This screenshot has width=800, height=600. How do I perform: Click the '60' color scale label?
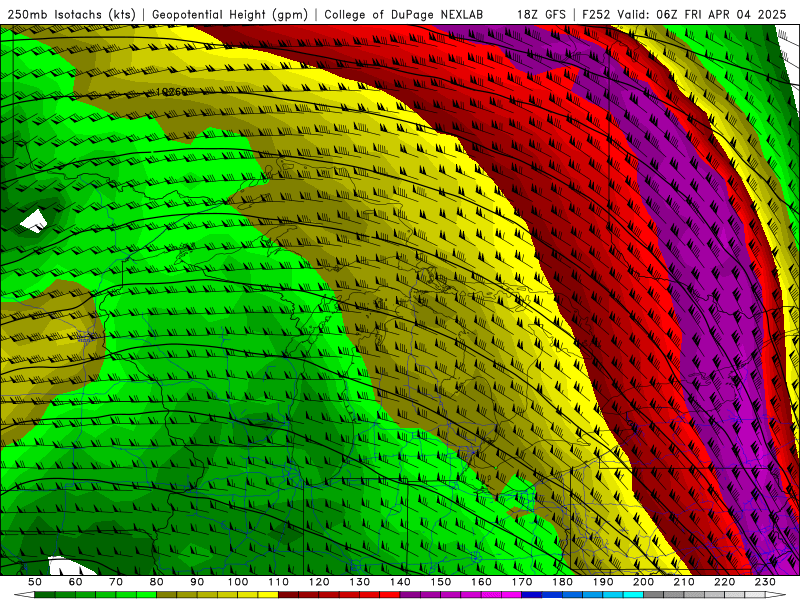click(76, 582)
